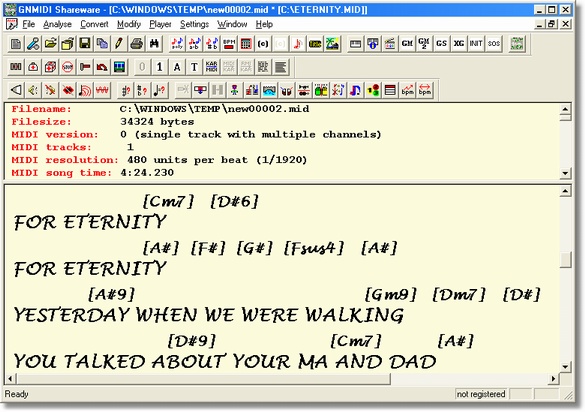
Task: Click the MIDI format 1 icon
Action: (160, 67)
